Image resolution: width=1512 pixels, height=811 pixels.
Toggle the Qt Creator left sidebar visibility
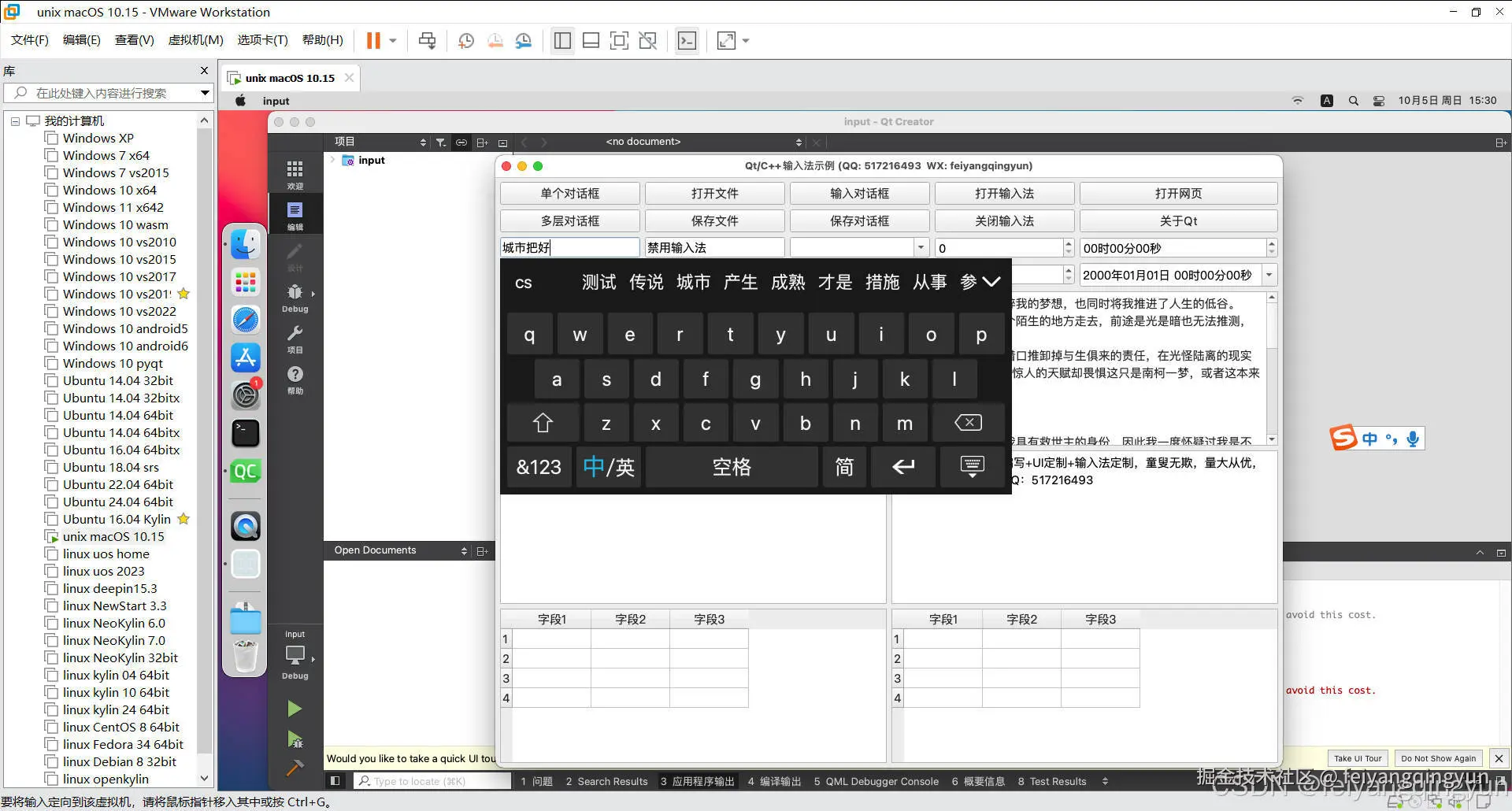pyautogui.click(x=335, y=781)
